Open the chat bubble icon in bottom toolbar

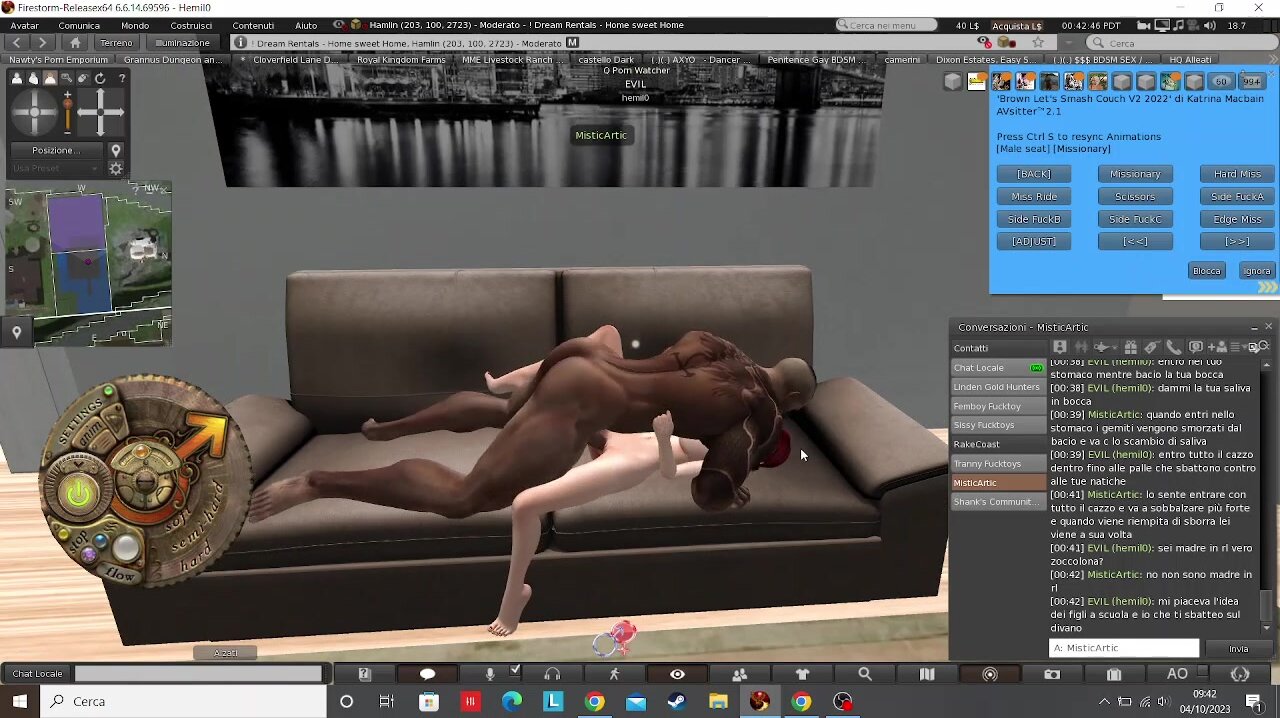427,674
